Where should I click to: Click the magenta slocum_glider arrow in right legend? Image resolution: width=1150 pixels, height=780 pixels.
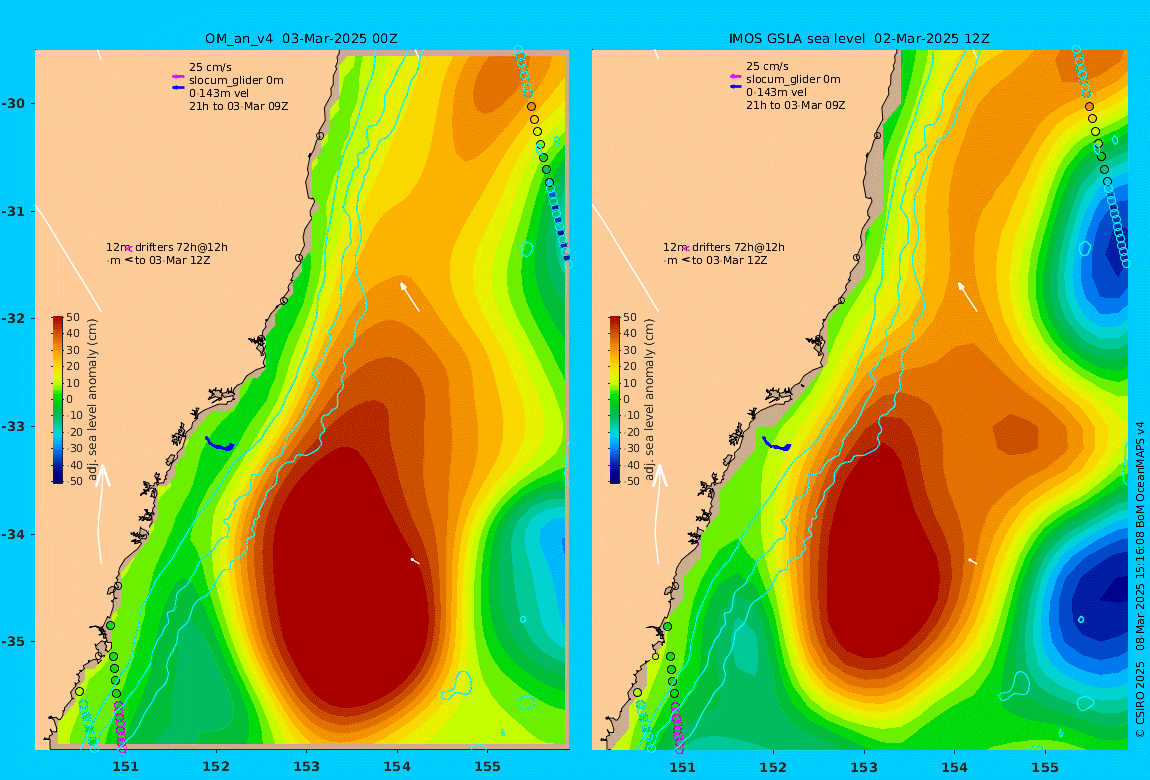point(735,76)
